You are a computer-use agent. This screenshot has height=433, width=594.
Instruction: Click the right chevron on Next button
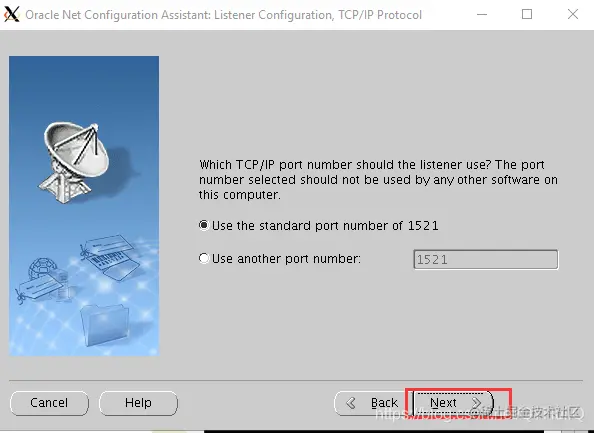tap(477, 403)
